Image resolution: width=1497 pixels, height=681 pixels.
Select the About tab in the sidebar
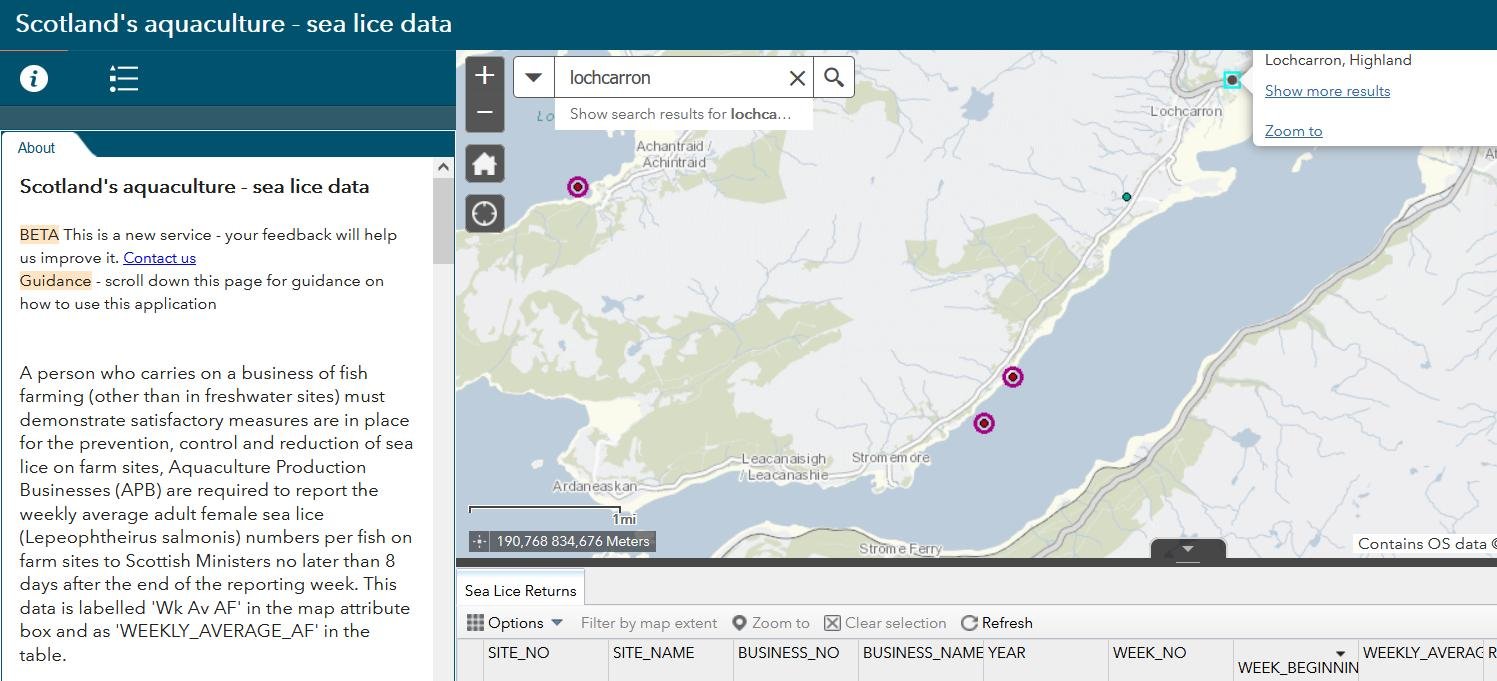(x=36, y=147)
